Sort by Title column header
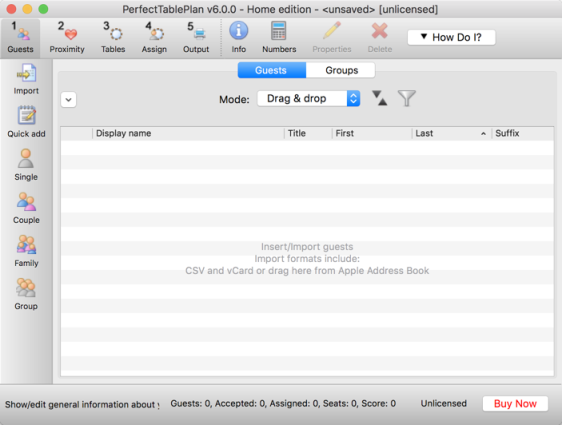The height and width of the screenshot is (425, 562). click(x=309, y=133)
